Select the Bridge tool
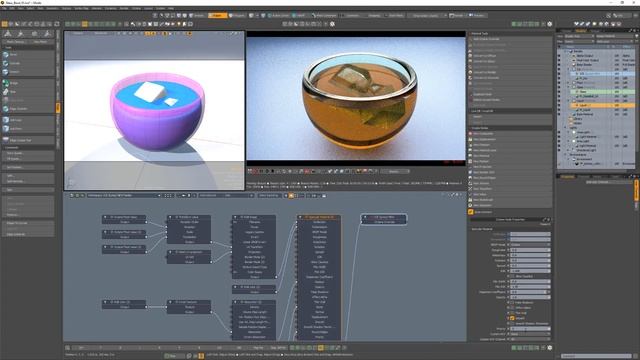Screen dimensions: 640x360 (x=28, y=83)
